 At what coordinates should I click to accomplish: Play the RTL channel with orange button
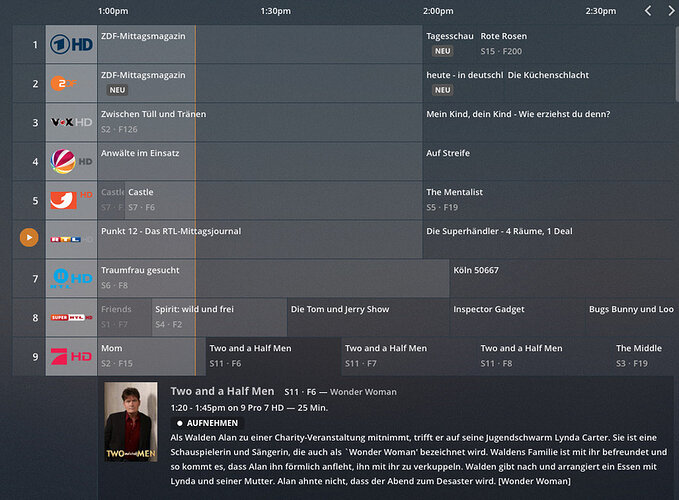tap(29, 237)
